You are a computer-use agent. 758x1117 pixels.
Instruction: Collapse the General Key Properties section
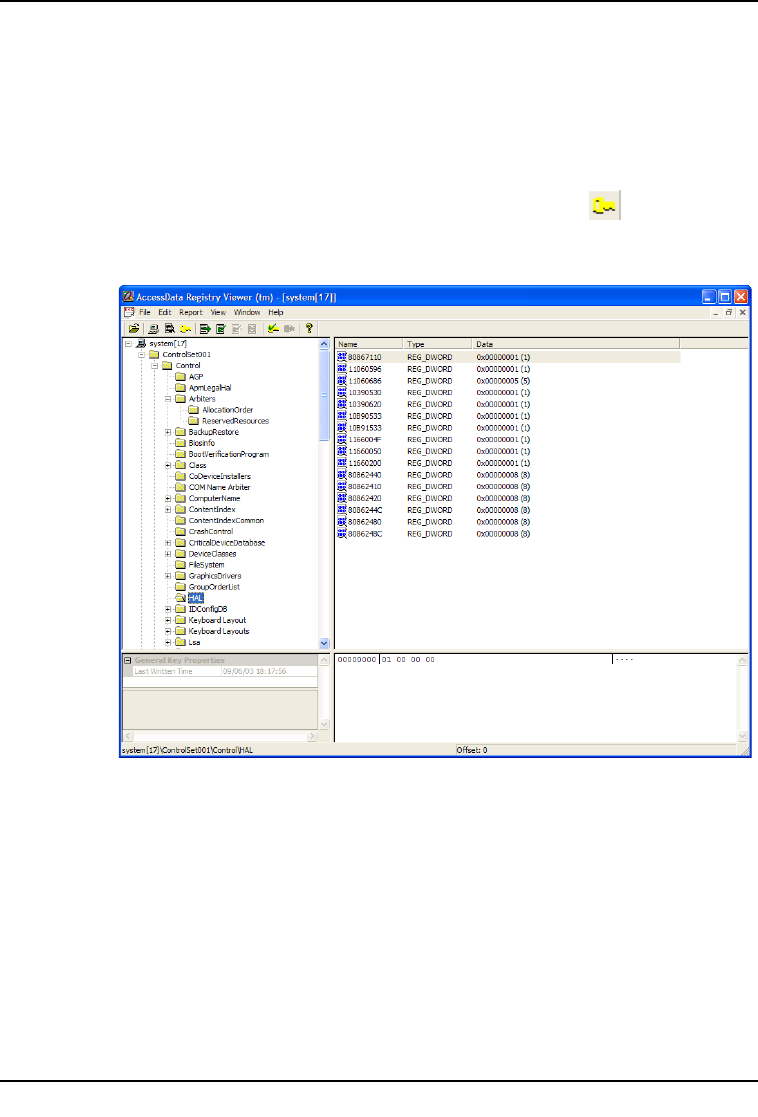pos(128,660)
